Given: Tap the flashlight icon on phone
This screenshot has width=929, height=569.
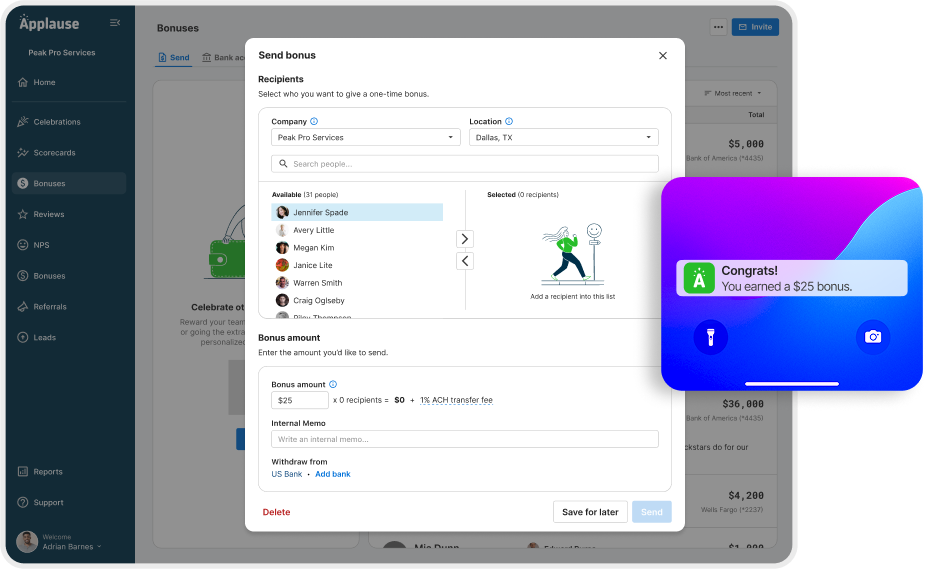Looking at the screenshot, I should (710, 337).
